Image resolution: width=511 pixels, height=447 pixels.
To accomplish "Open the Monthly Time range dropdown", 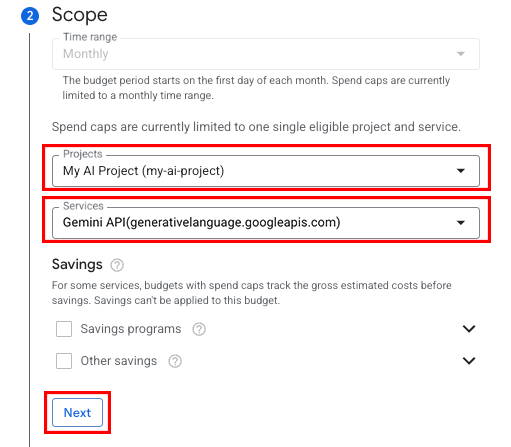I will (266, 54).
